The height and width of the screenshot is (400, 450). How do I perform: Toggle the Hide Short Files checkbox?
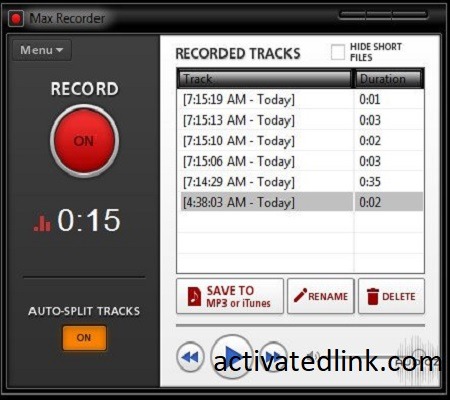pyautogui.click(x=338, y=52)
